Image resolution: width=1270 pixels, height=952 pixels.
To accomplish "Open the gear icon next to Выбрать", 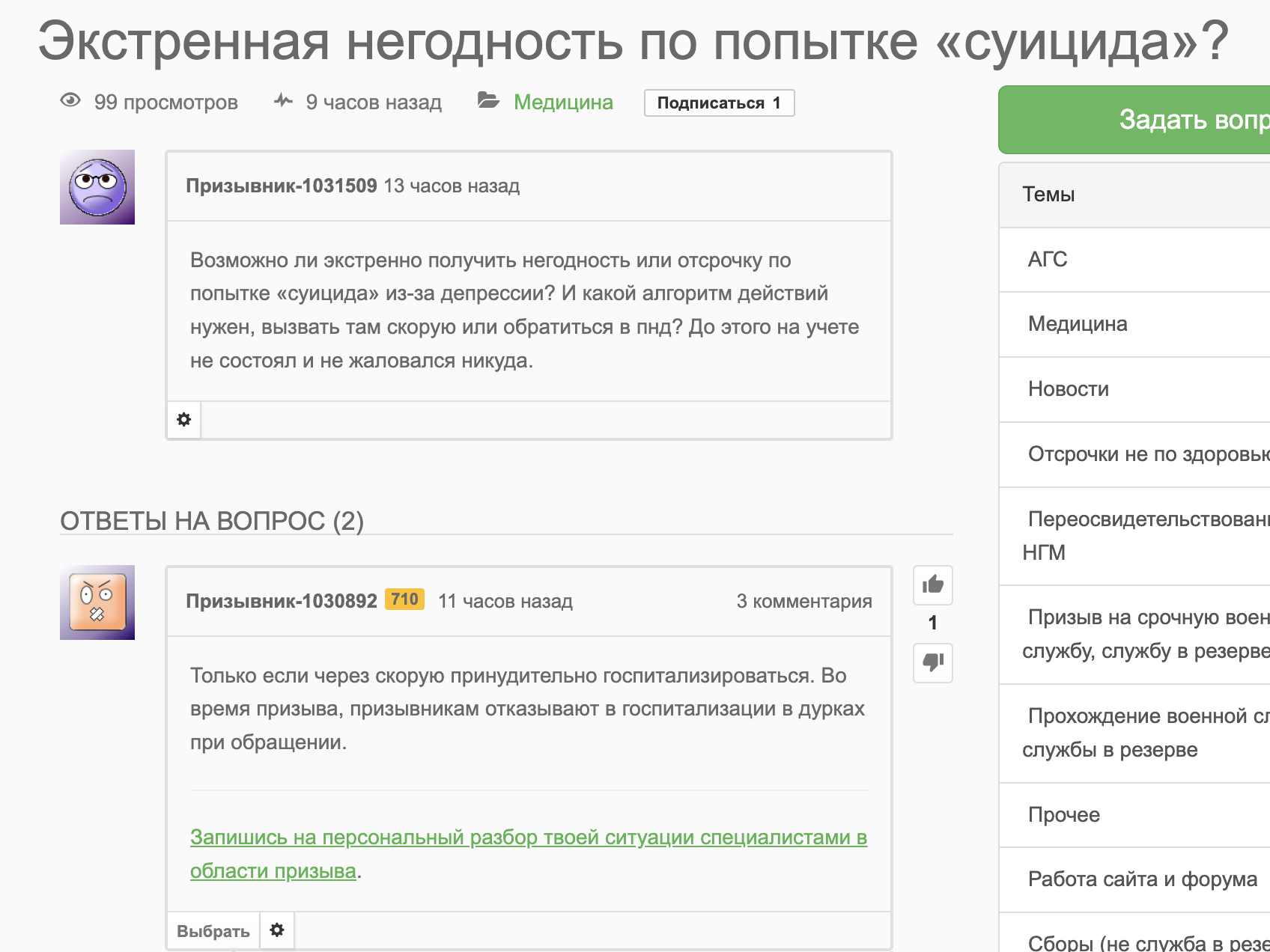I will coord(277,930).
